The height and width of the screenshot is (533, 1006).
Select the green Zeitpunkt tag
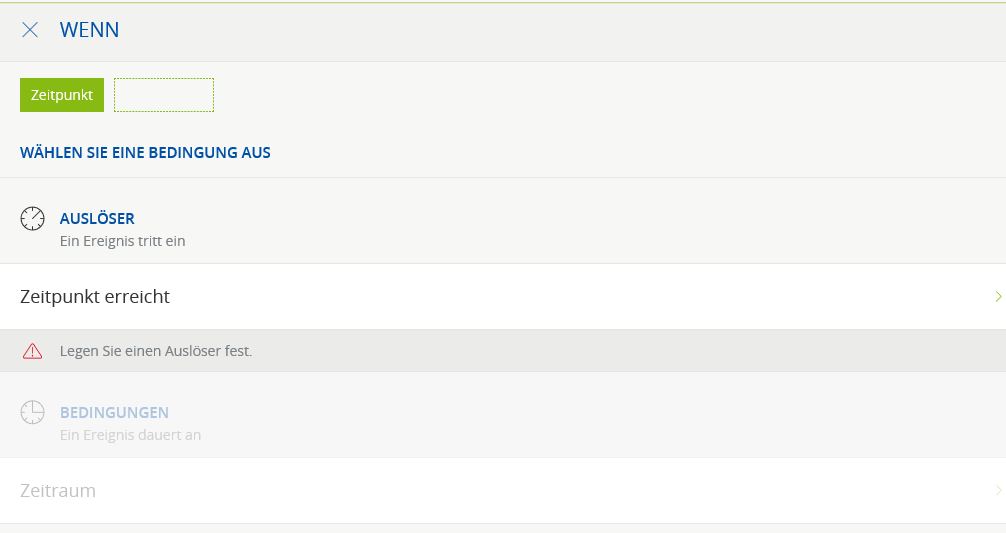[62, 95]
